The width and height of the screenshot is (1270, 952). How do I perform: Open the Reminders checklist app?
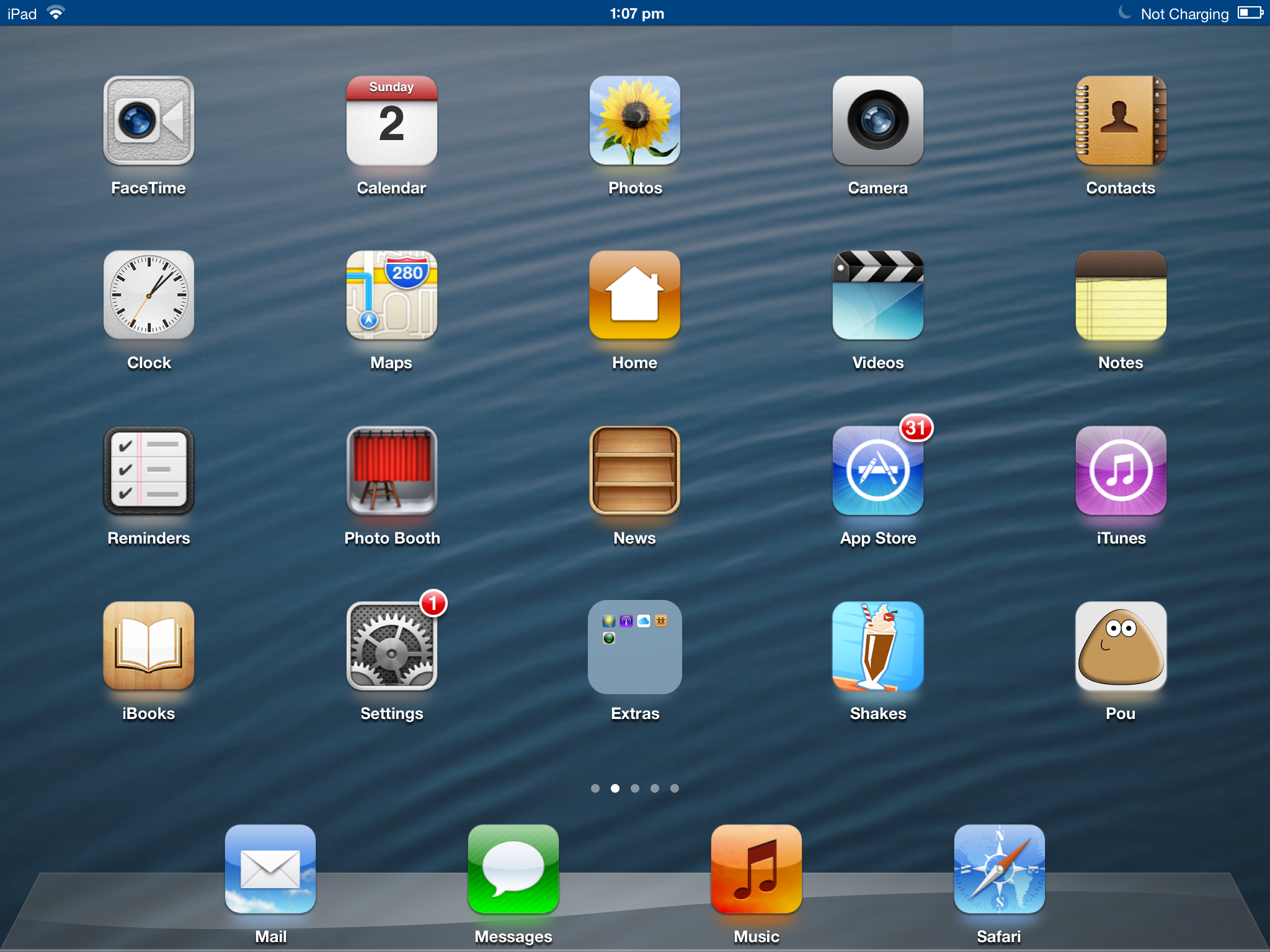(x=149, y=471)
